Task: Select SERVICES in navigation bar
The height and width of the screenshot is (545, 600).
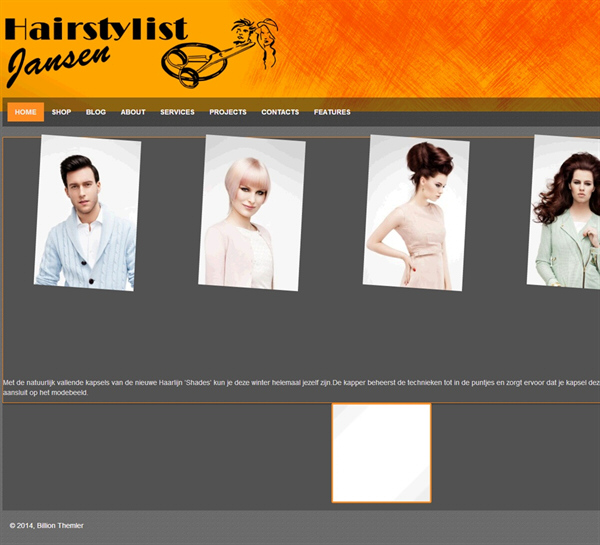Action: pyautogui.click(x=177, y=112)
